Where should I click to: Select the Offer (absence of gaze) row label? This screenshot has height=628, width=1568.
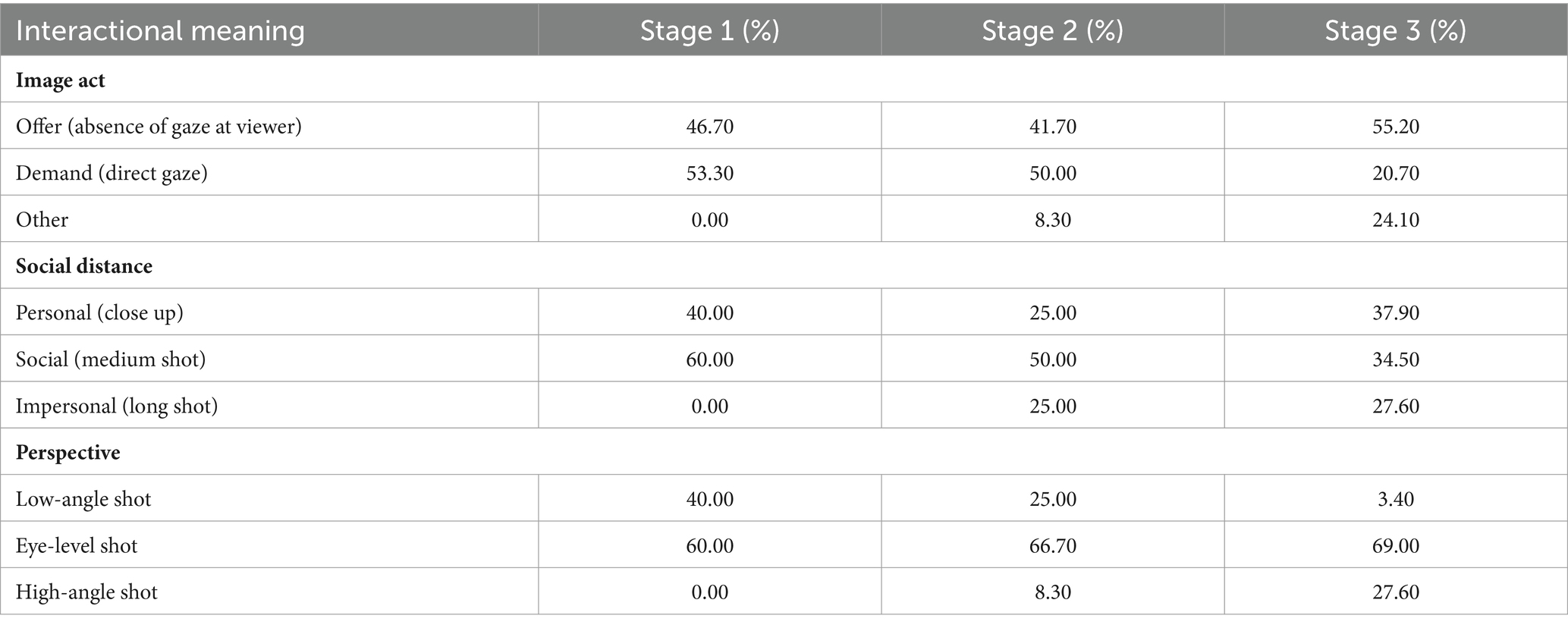(159, 126)
